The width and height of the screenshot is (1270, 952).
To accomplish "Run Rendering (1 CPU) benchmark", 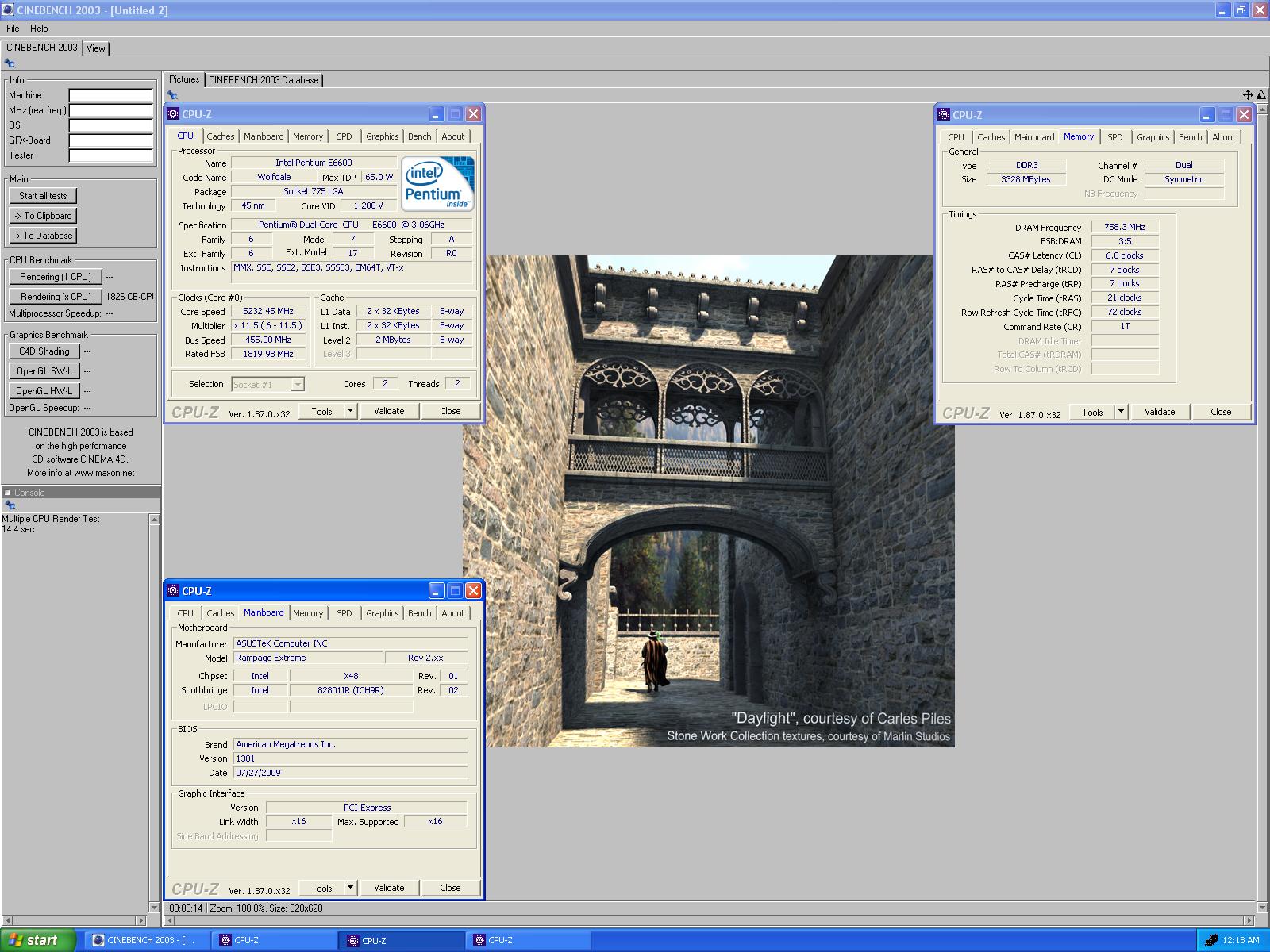I will [x=56, y=277].
